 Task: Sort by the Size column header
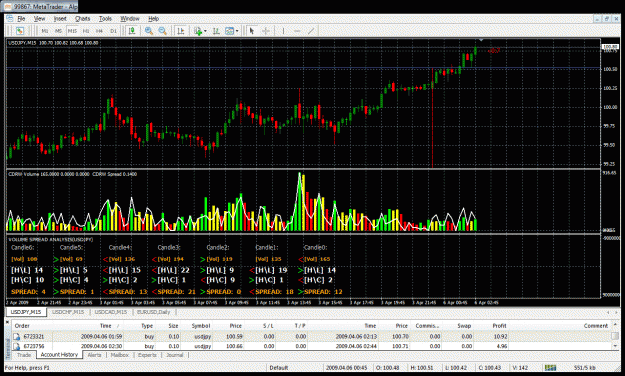tap(173, 326)
